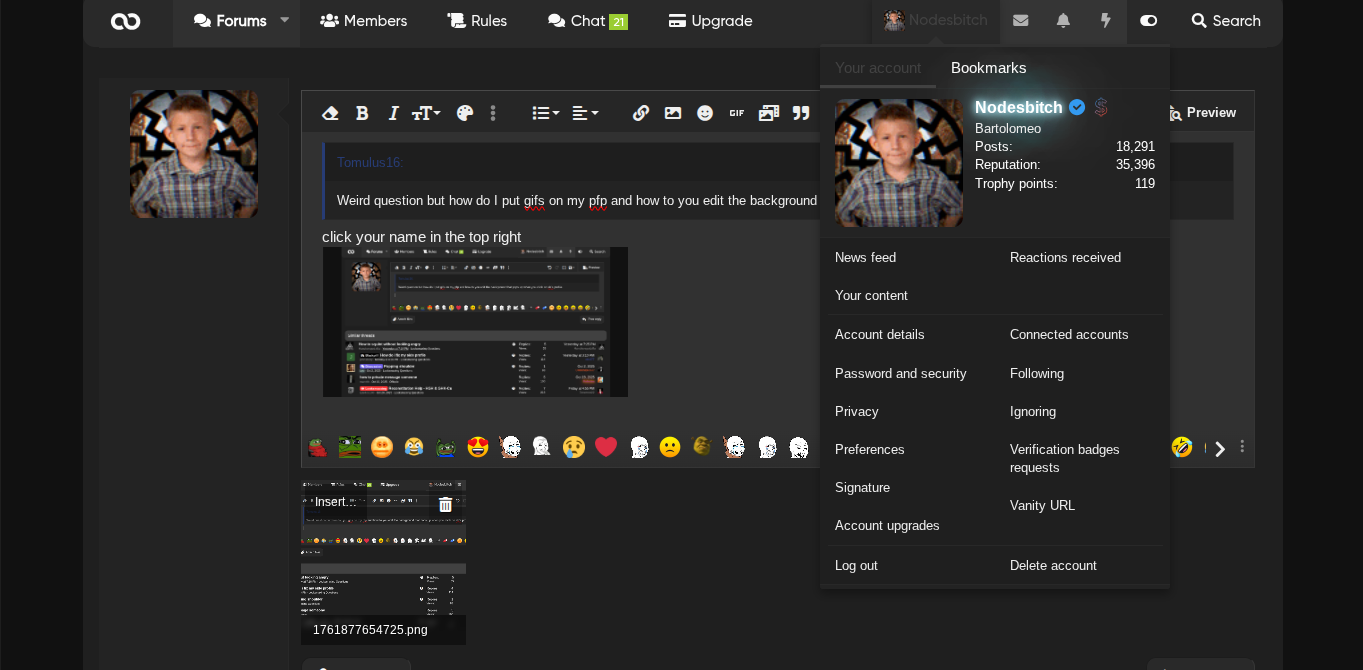Open the text color palette

point(464,113)
